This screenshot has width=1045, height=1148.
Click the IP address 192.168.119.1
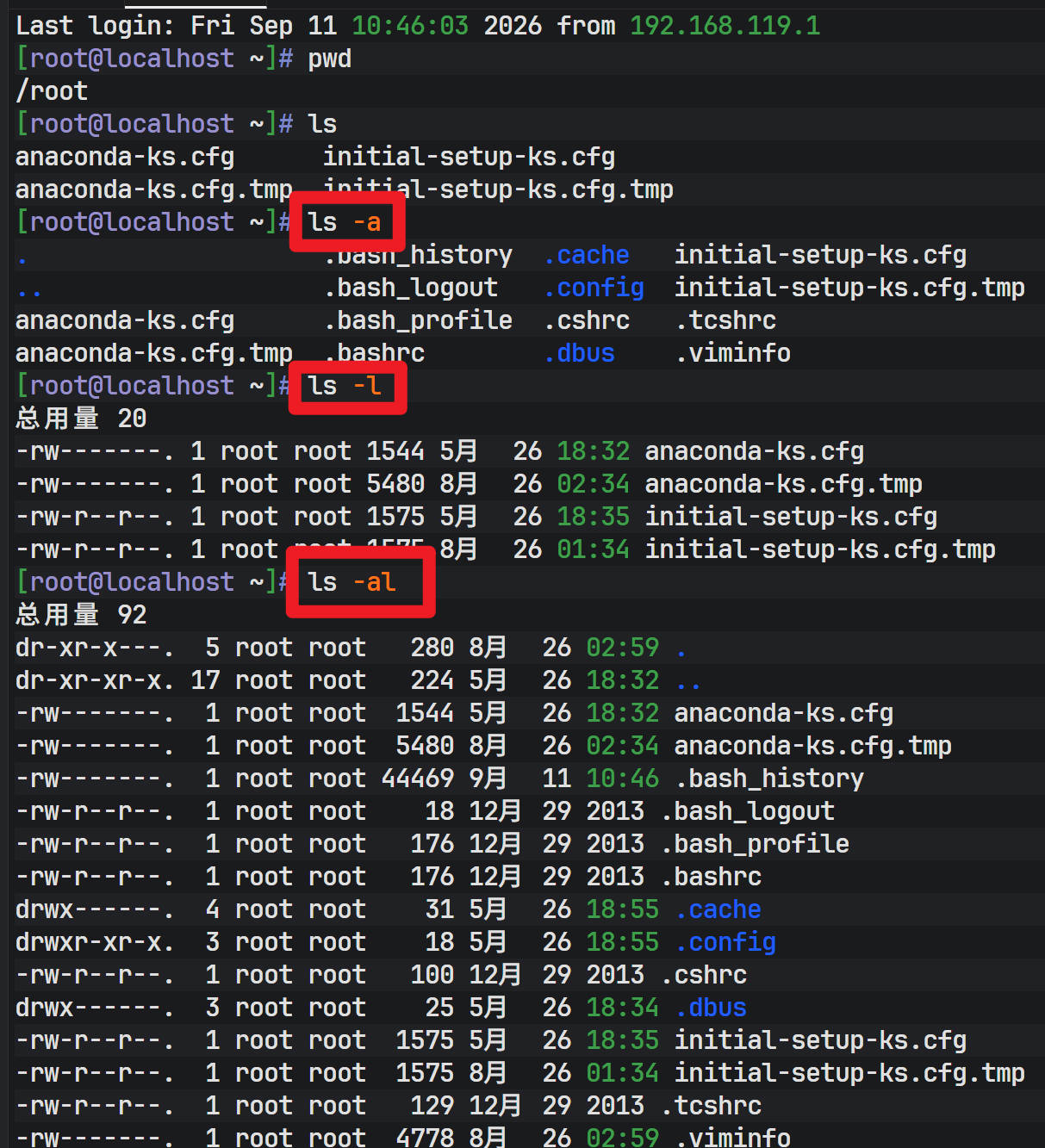725,26
